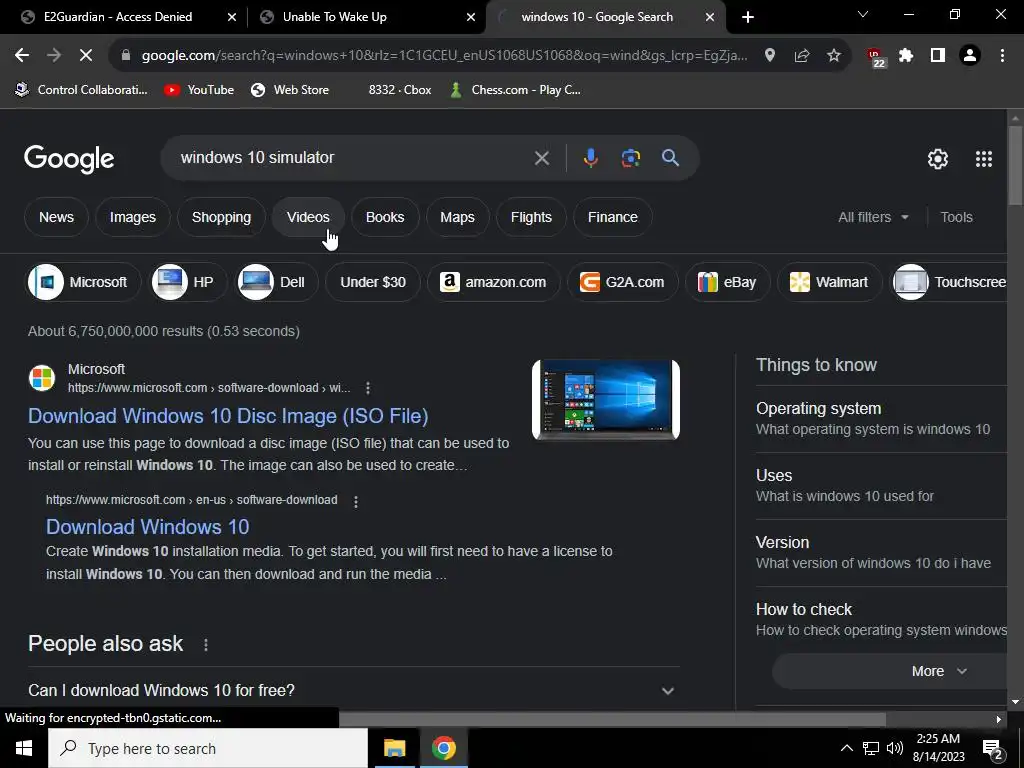Open the volume control in system tray
This screenshot has width=1024, height=768.
click(x=895, y=748)
